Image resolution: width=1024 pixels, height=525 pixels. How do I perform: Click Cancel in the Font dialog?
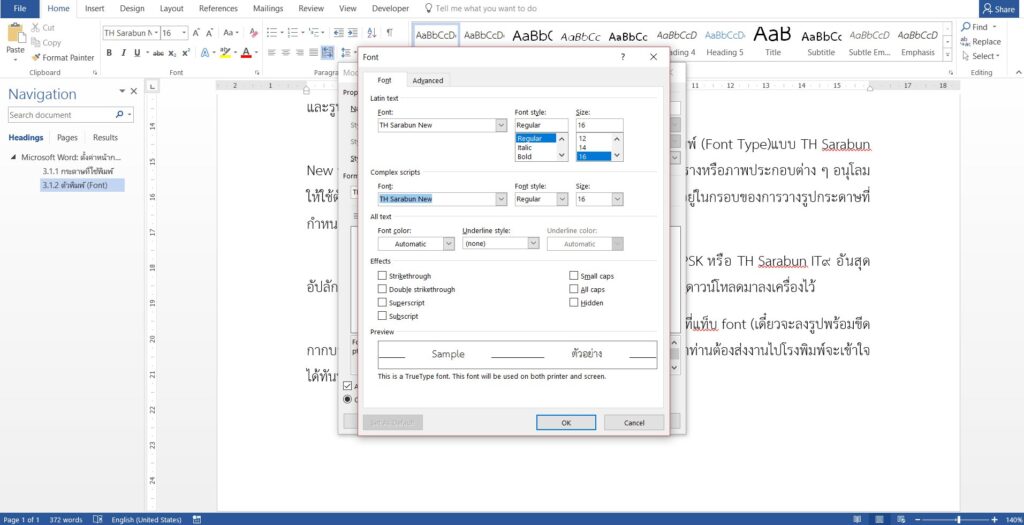(x=634, y=423)
